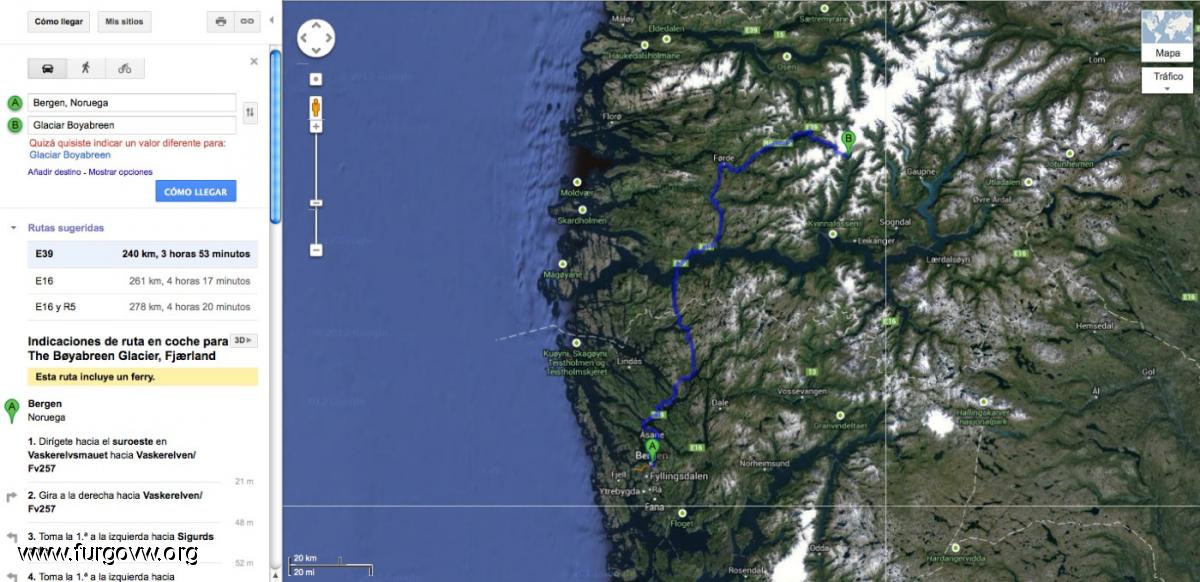This screenshot has height=582, width=1200.
Task: Select the bicycle directions icon
Action: 124,68
